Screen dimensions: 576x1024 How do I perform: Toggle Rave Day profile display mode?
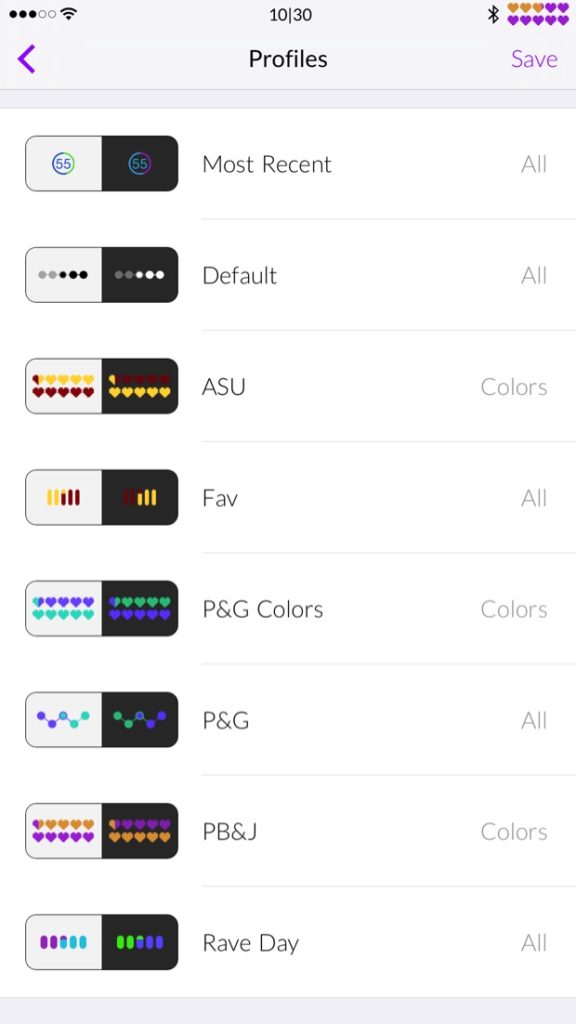(x=534, y=941)
